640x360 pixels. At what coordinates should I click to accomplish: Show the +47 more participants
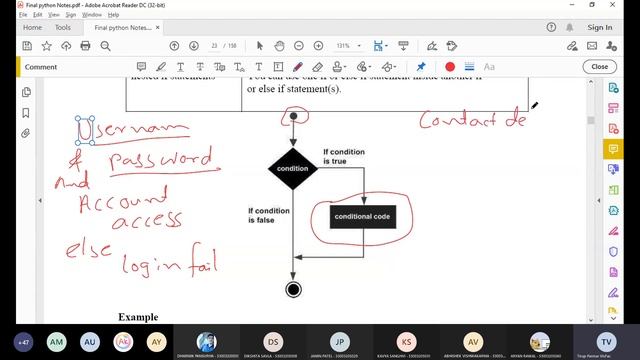(23, 342)
